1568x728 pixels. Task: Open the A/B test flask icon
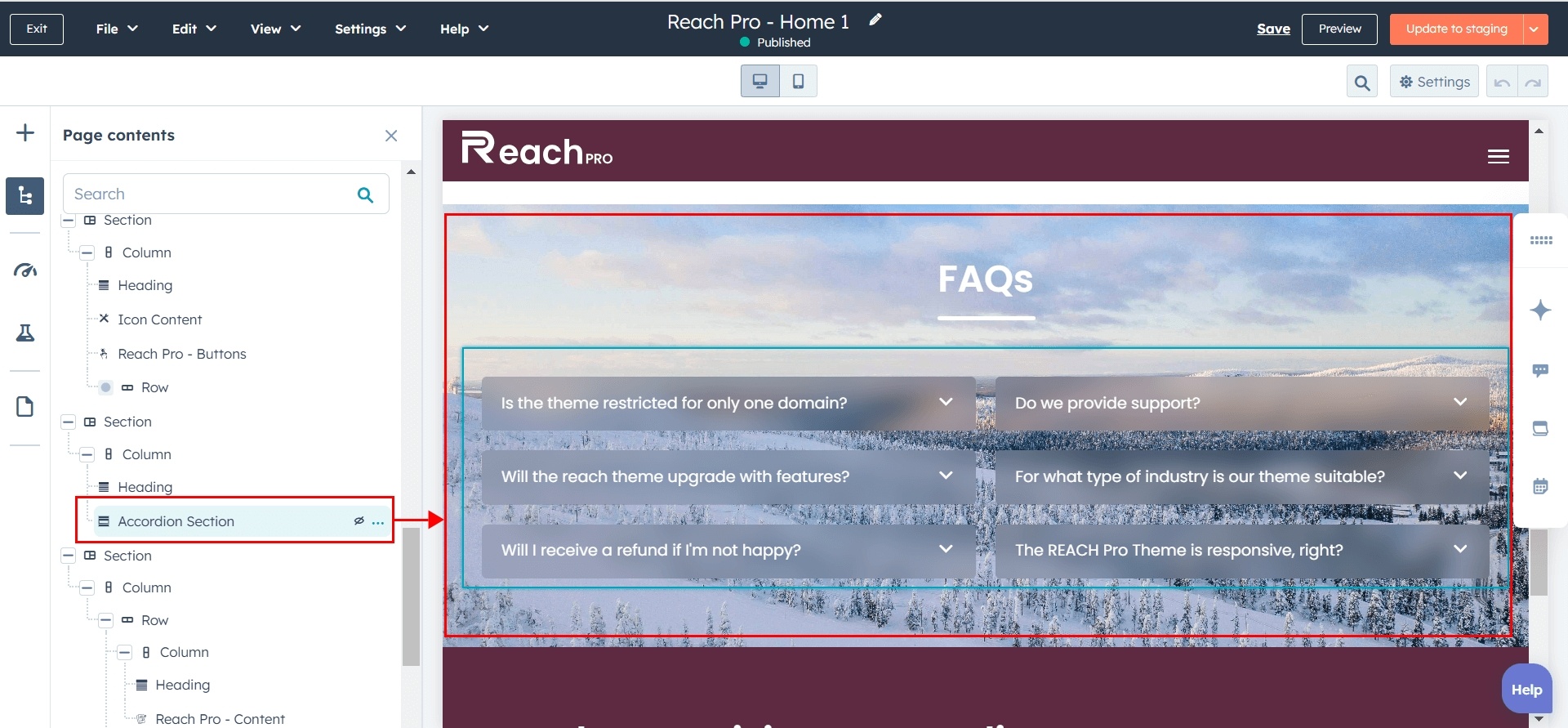pyautogui.click(x=25, y=333)
